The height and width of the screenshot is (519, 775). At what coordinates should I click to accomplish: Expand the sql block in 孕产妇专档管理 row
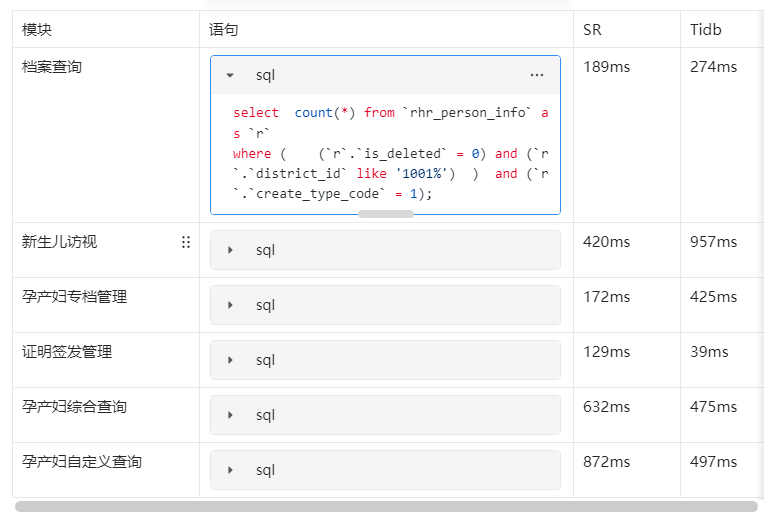click(230, 305)
